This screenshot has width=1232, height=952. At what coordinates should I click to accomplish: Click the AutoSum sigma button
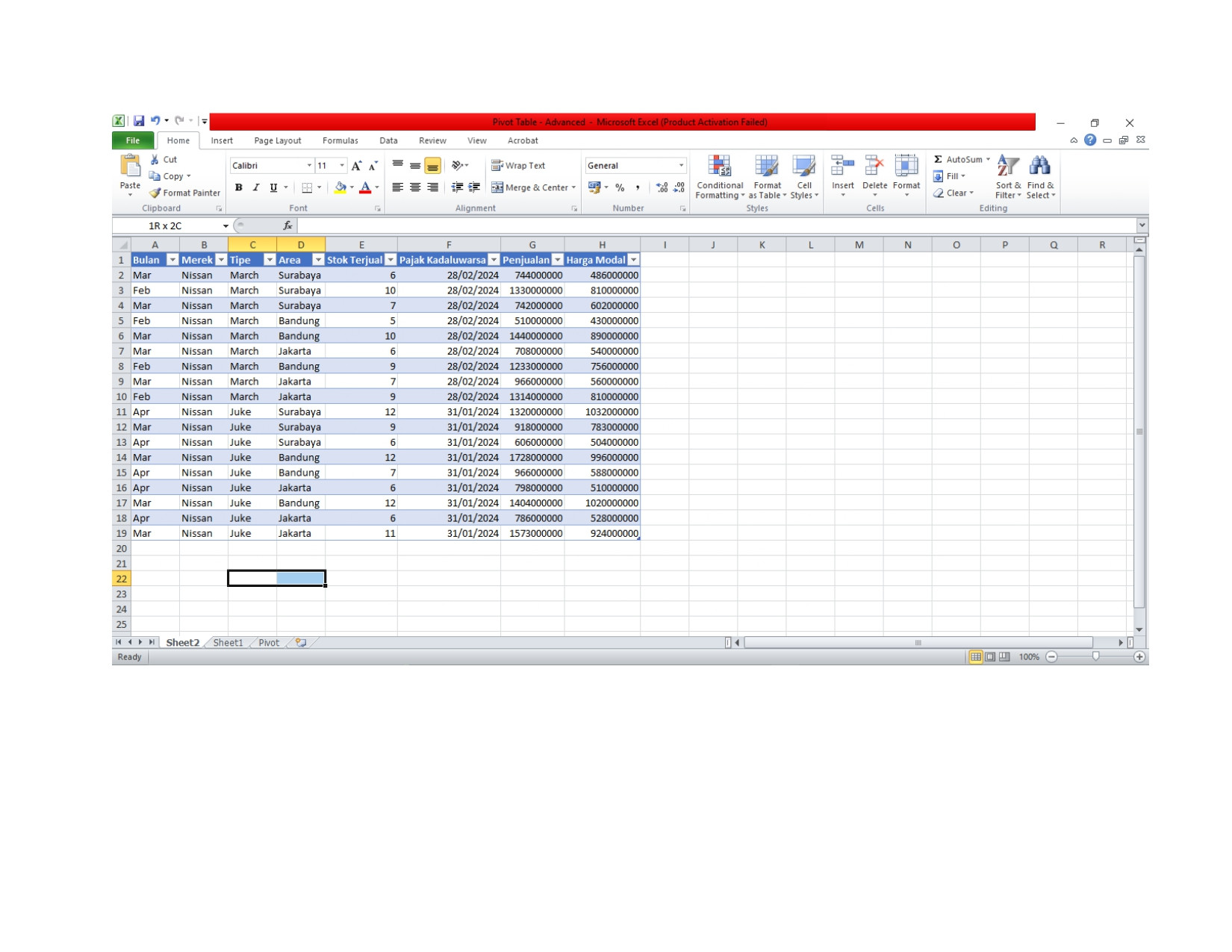coord(958,159)
